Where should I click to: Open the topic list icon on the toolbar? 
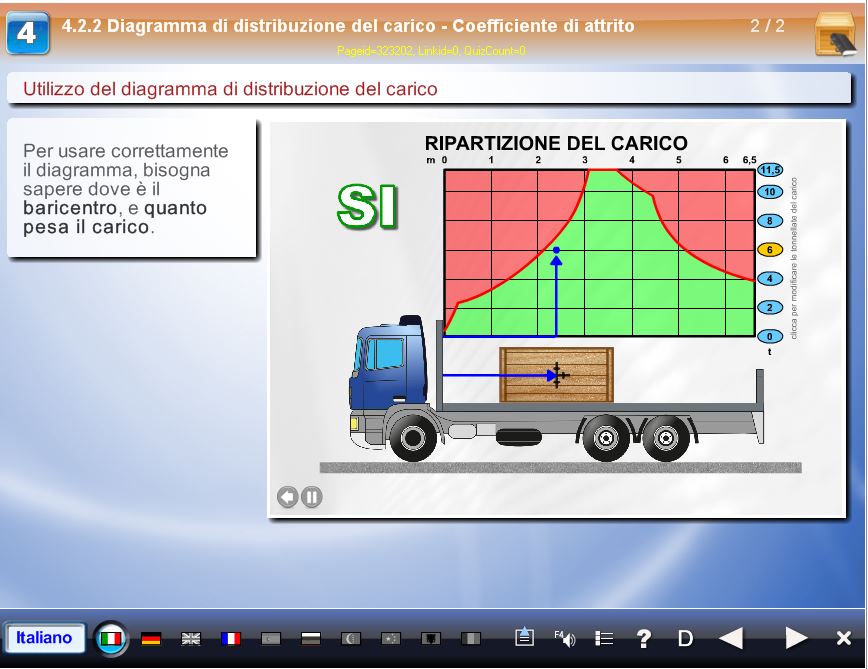(603, 640)
